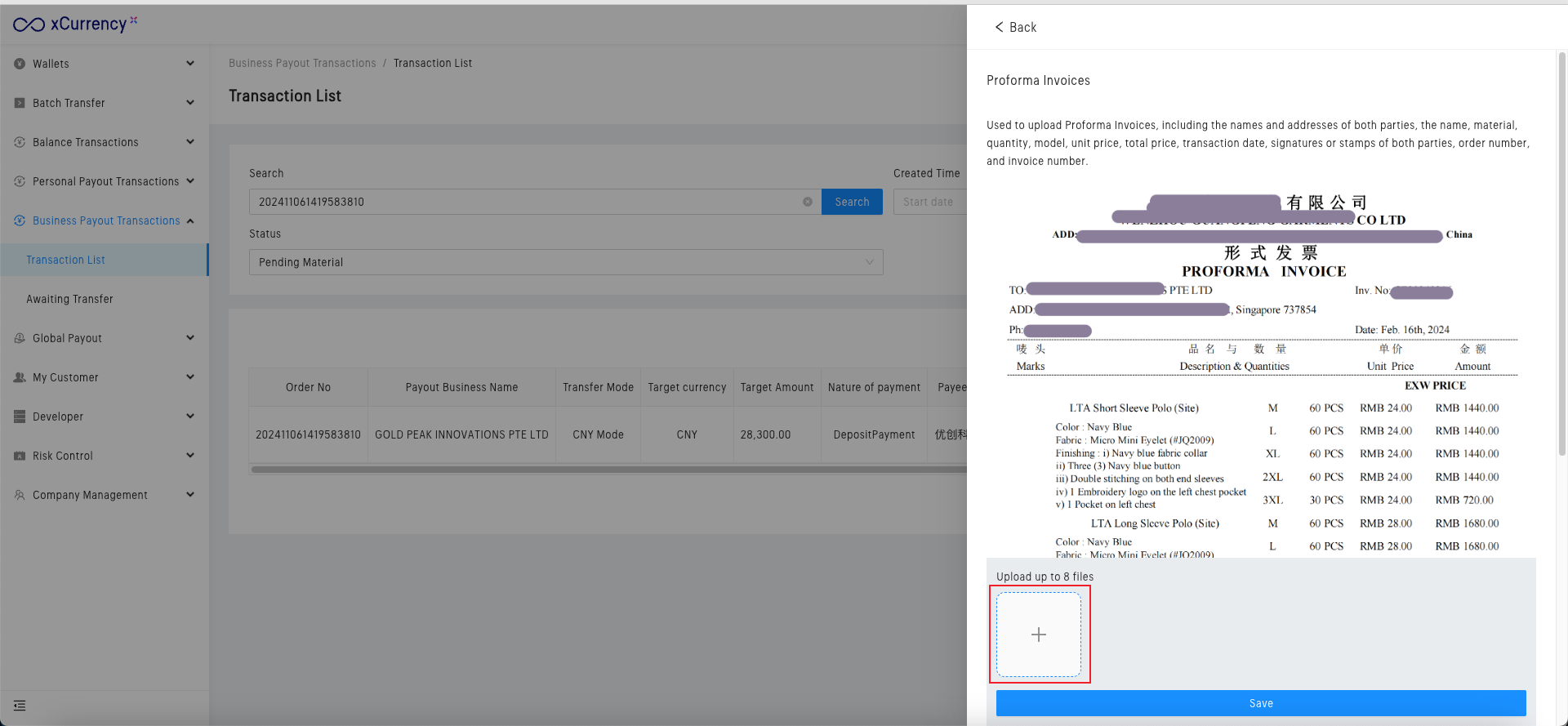Click the My Customer people icon
1568x726 pixels.
20,377
